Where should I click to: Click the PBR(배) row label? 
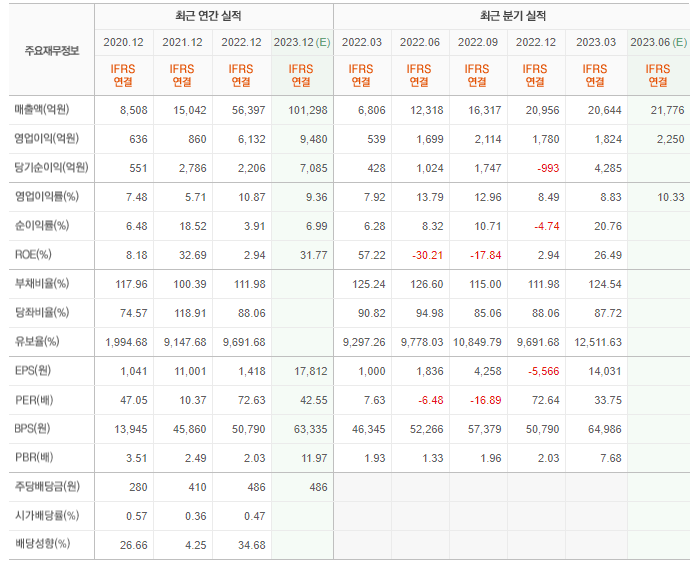(33, 458)
